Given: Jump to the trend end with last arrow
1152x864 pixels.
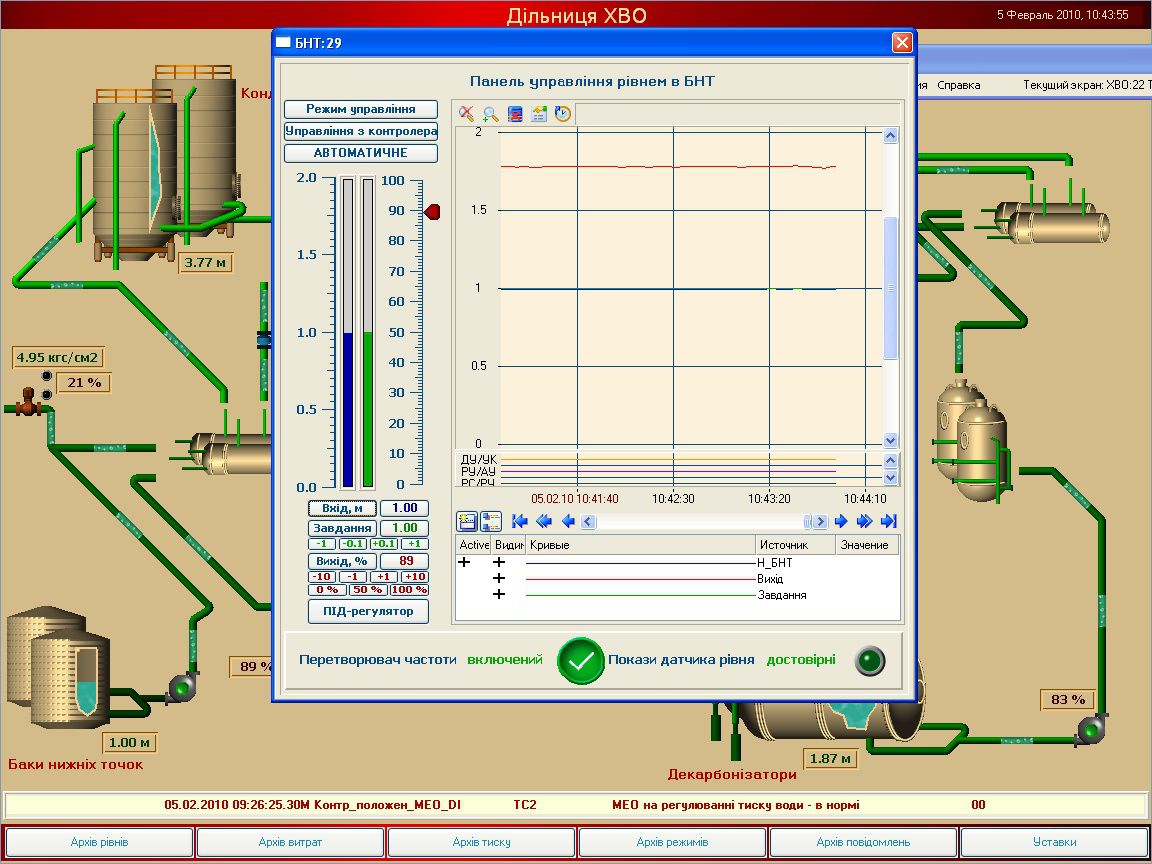Looking at the screenshot, I should pos(889,521).
